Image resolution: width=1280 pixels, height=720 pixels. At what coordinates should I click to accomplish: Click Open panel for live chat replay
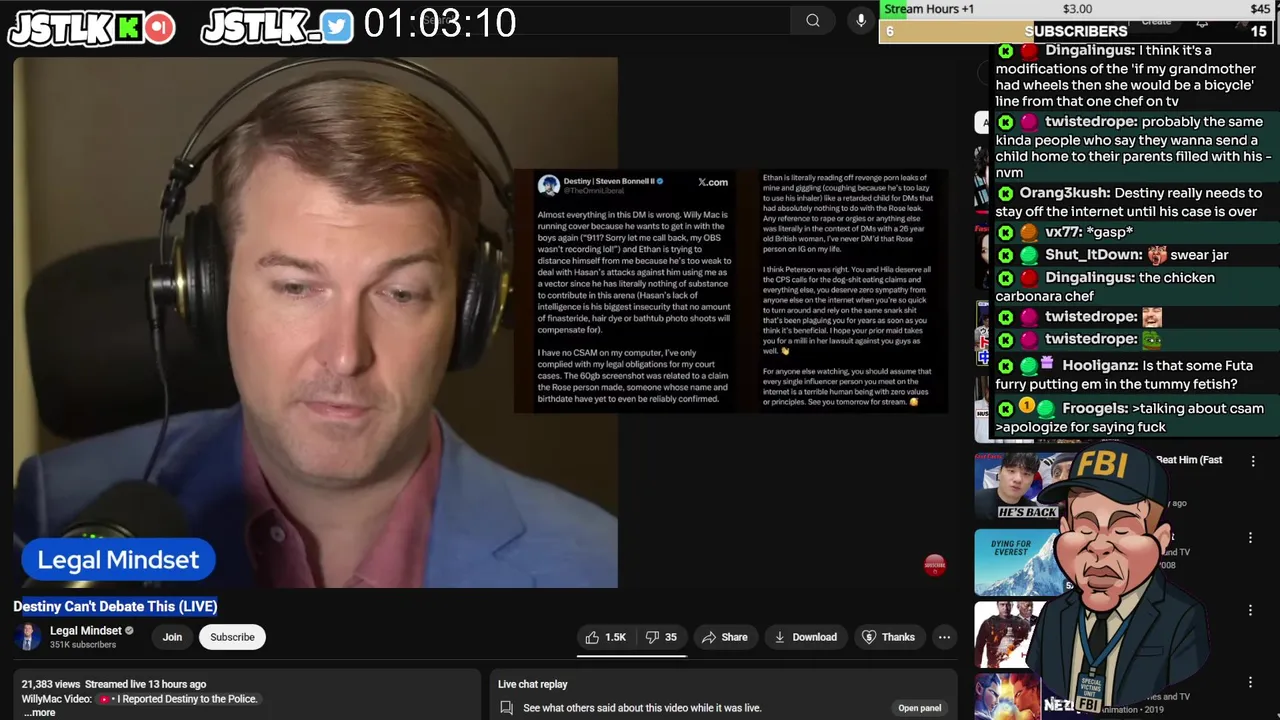point(919,708)
